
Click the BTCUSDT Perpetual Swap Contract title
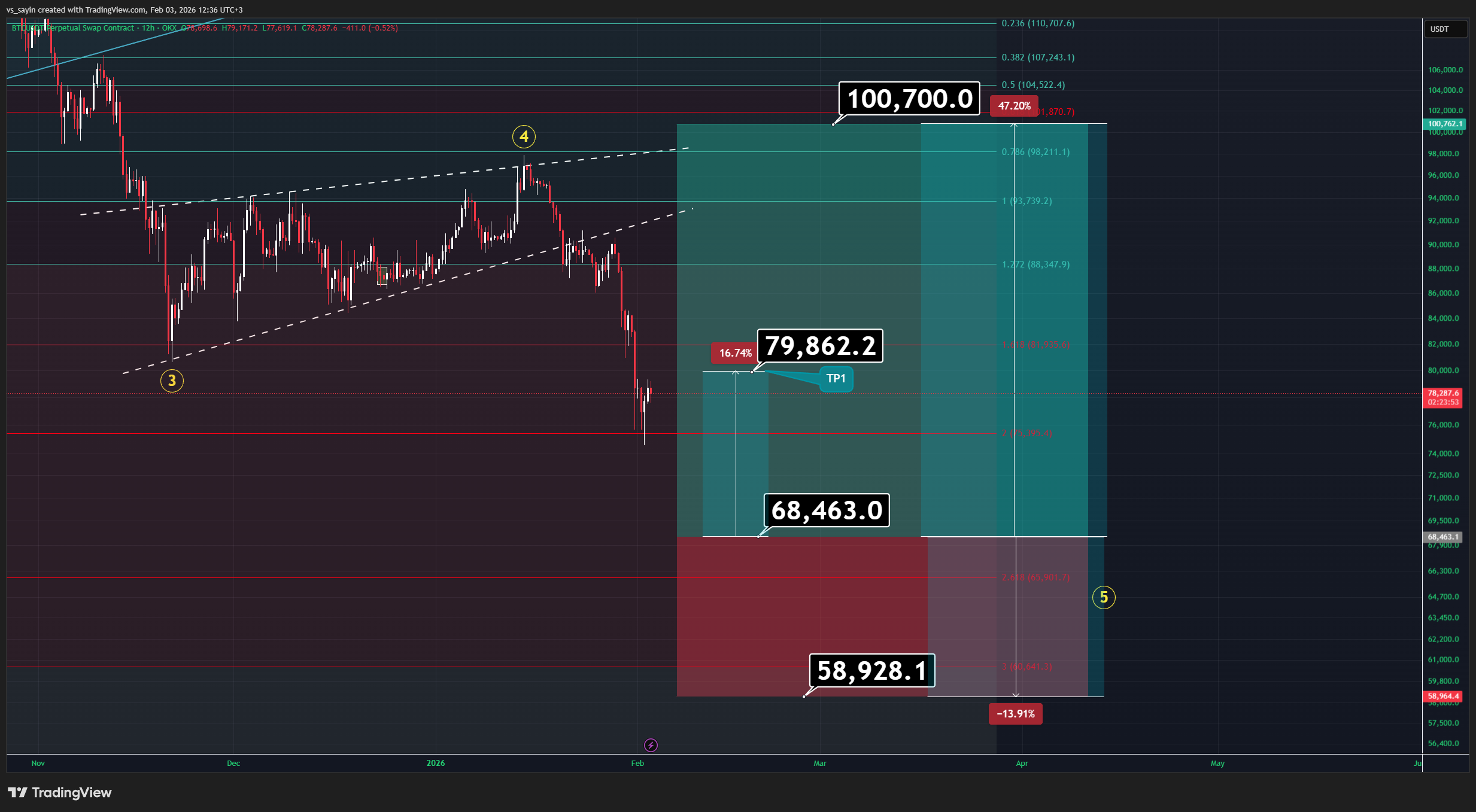(x=73, y=28)
